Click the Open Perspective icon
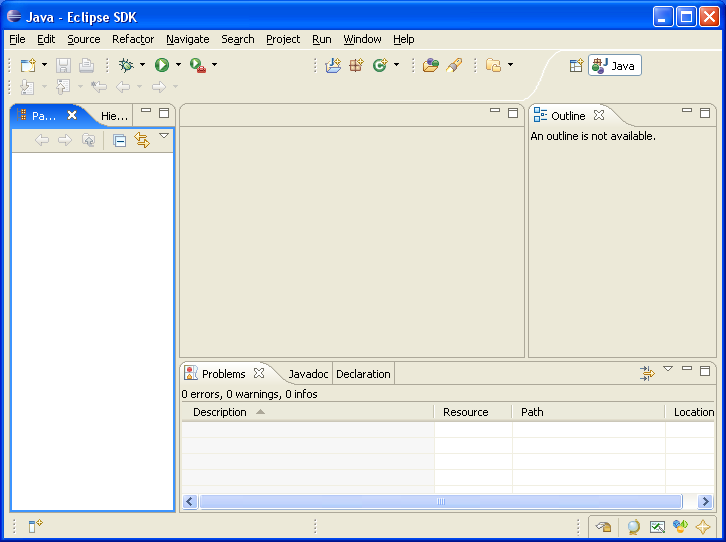Viewport: 726px width, 542px height. click(x=576, y=66)
